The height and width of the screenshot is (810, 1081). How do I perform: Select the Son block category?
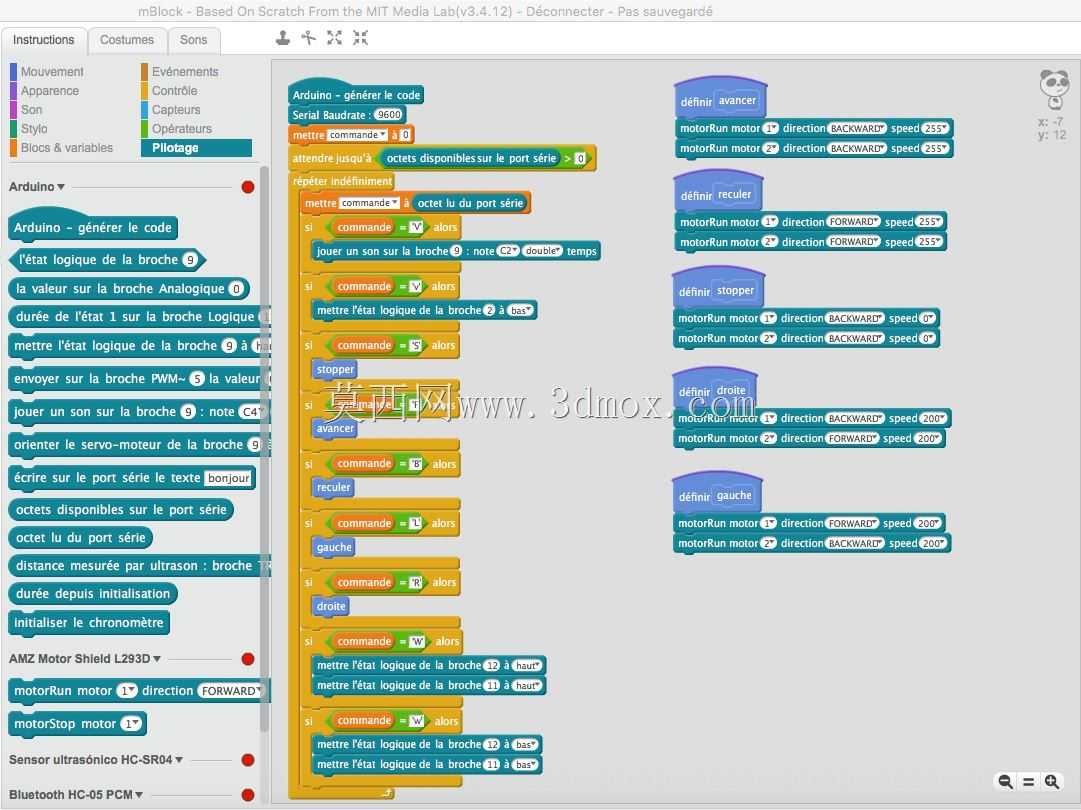(32, 110)
